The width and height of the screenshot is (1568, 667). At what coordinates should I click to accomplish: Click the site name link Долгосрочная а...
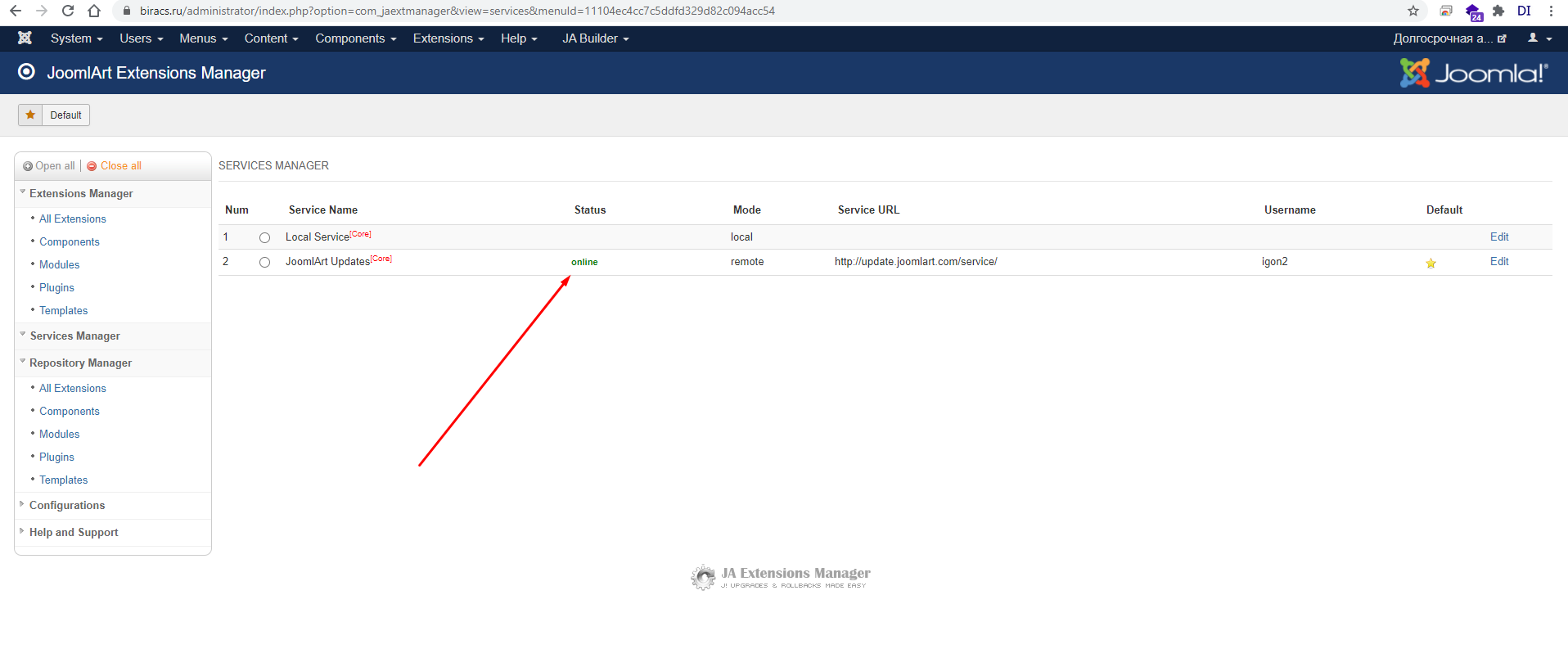click(1449, 38)
